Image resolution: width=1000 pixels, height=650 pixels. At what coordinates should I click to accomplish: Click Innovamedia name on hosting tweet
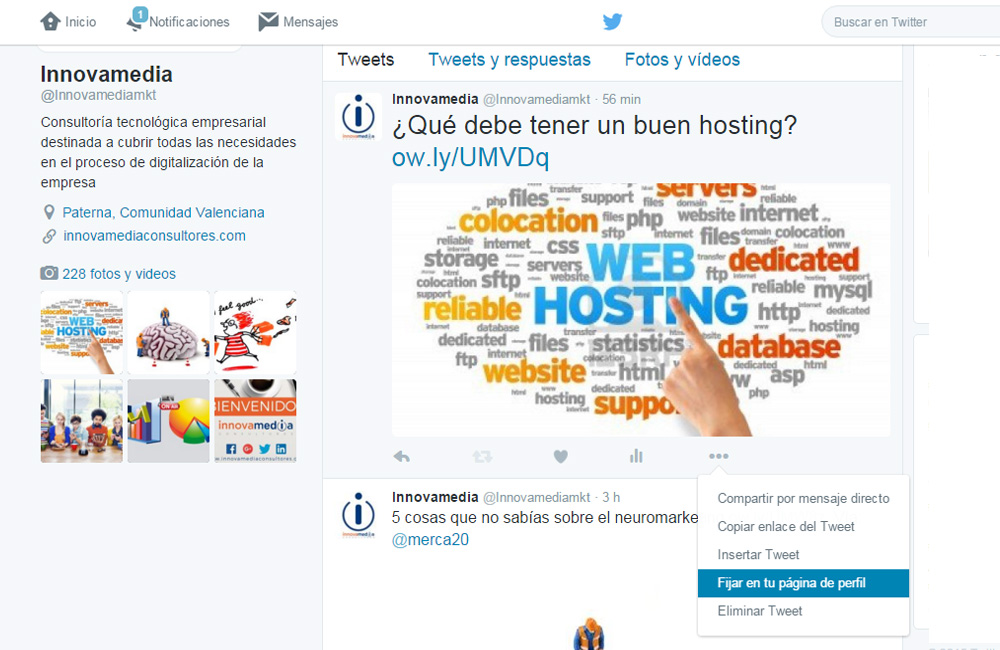coord(435,100)
